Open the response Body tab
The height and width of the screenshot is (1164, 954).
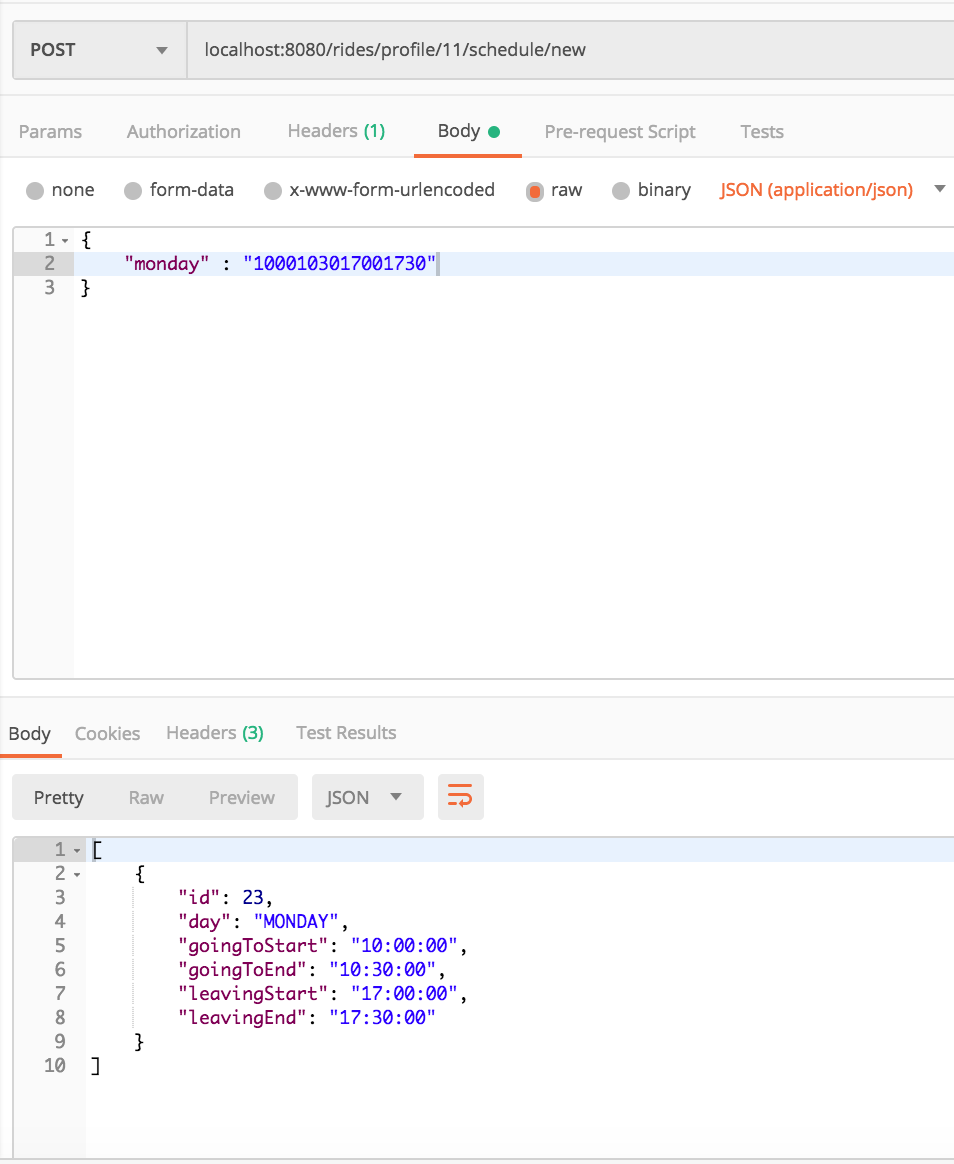click(x=30, y=733)
